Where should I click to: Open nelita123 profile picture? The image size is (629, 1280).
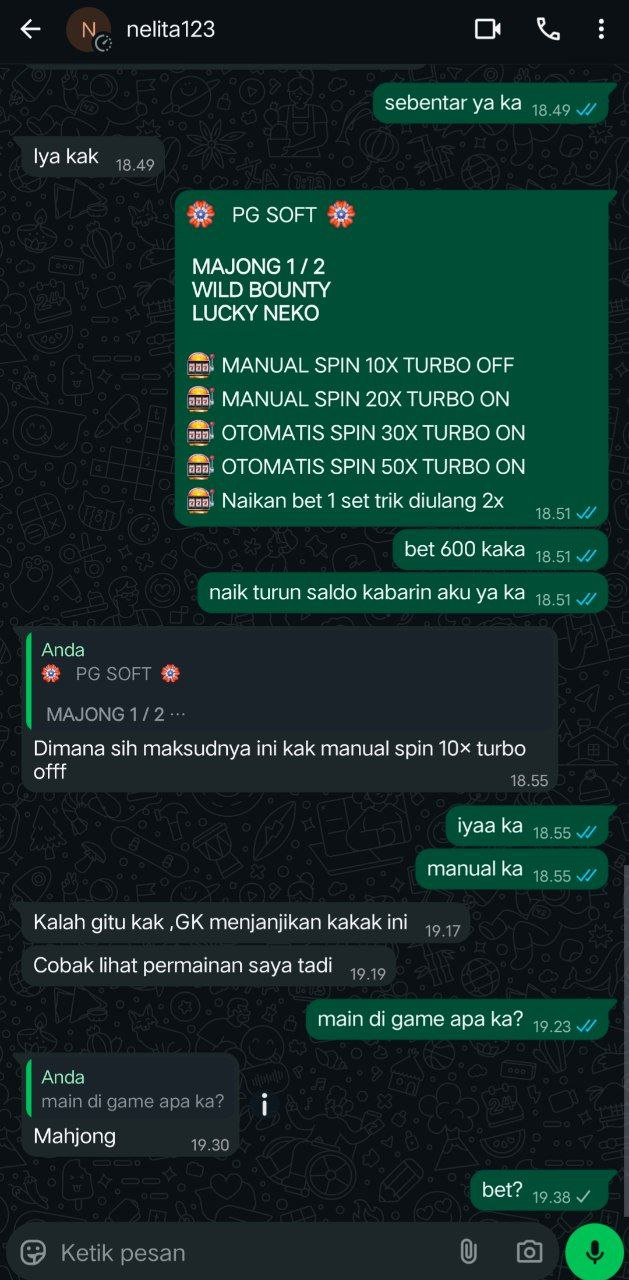pyautogui.click(x=89, y=29)
